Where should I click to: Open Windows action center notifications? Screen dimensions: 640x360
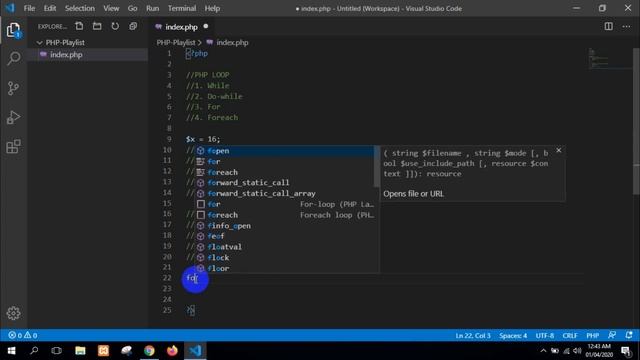626,351
